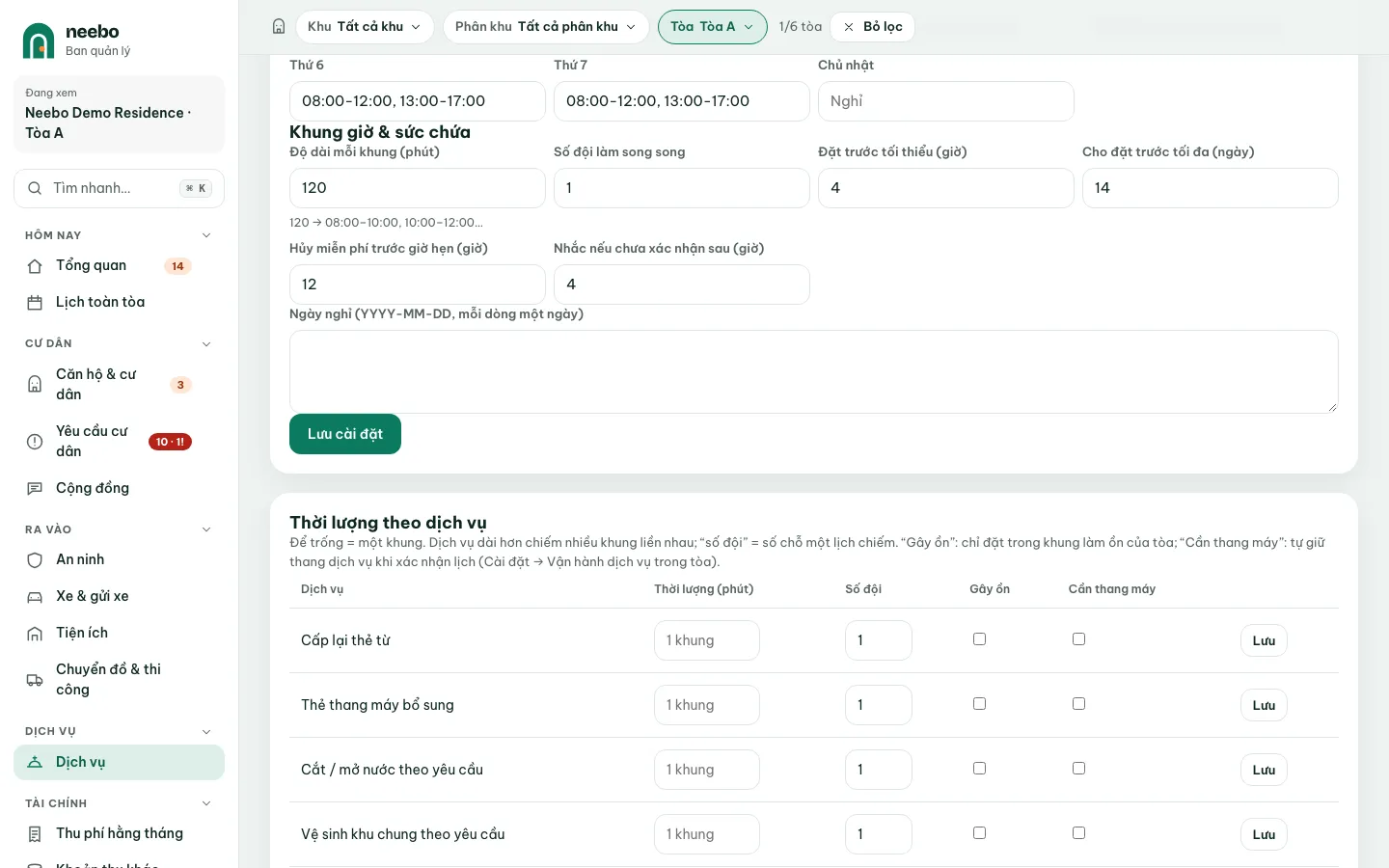Click the Xe & gửi xe car icon
Image resolution: width=1389 pixels, height=868 pixels.
pos(35,597)
